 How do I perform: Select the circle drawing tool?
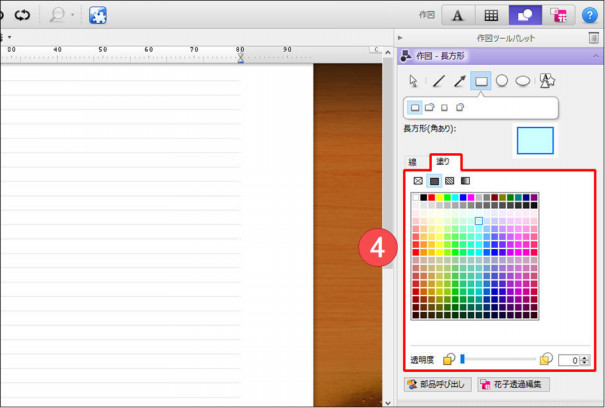click(x=502, y=81)
